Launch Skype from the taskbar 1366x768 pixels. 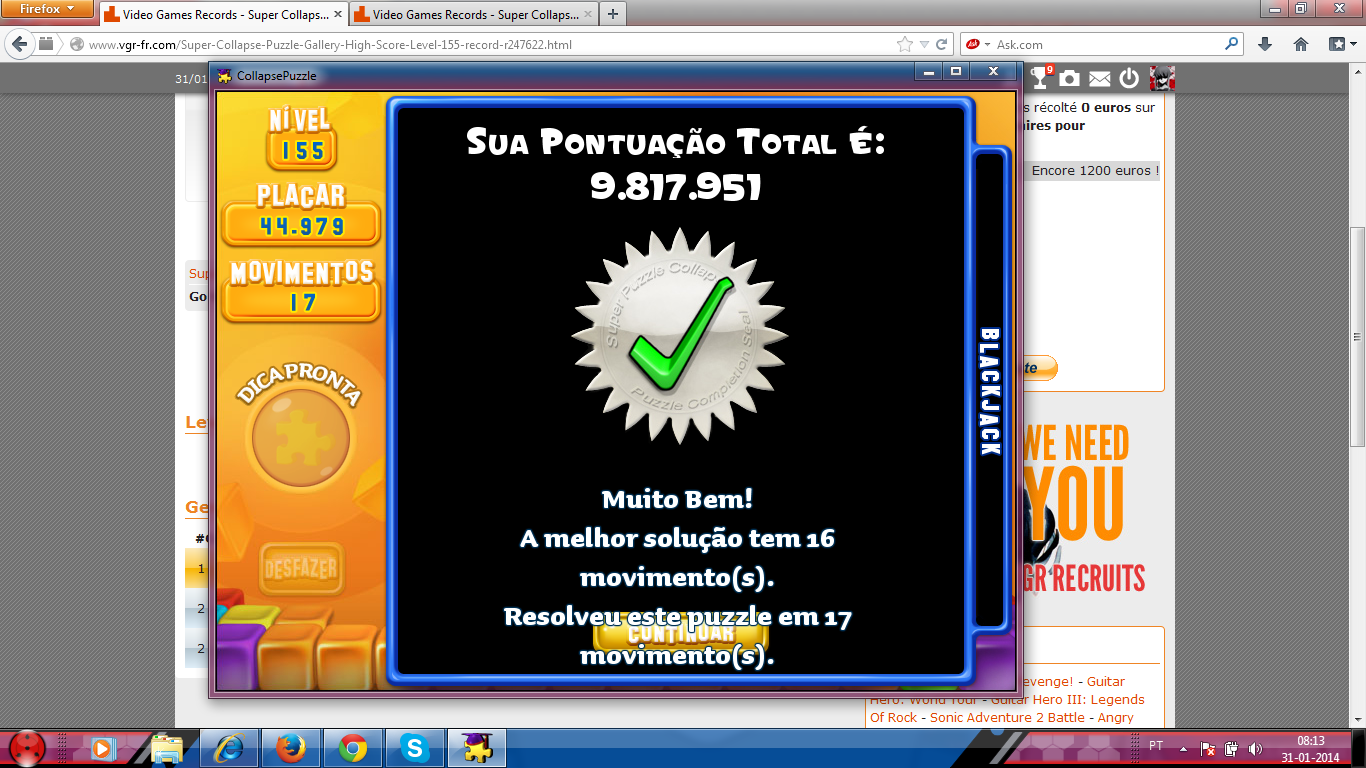click(x=414, y=747)
